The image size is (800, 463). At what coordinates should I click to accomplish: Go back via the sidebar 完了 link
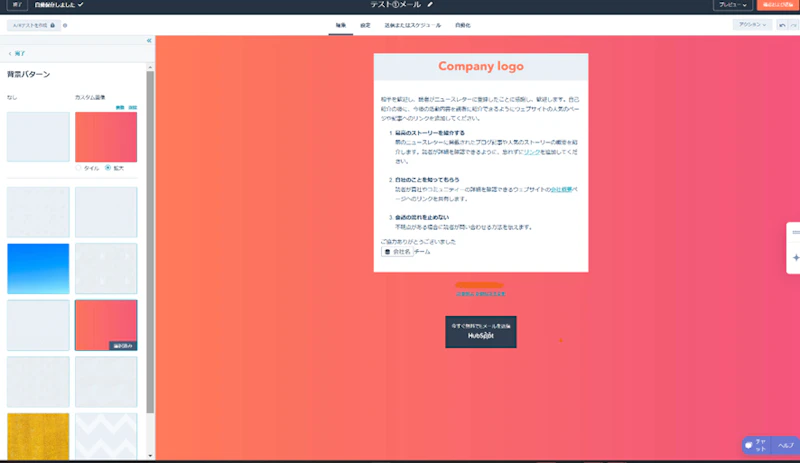[x=17, y=54]
